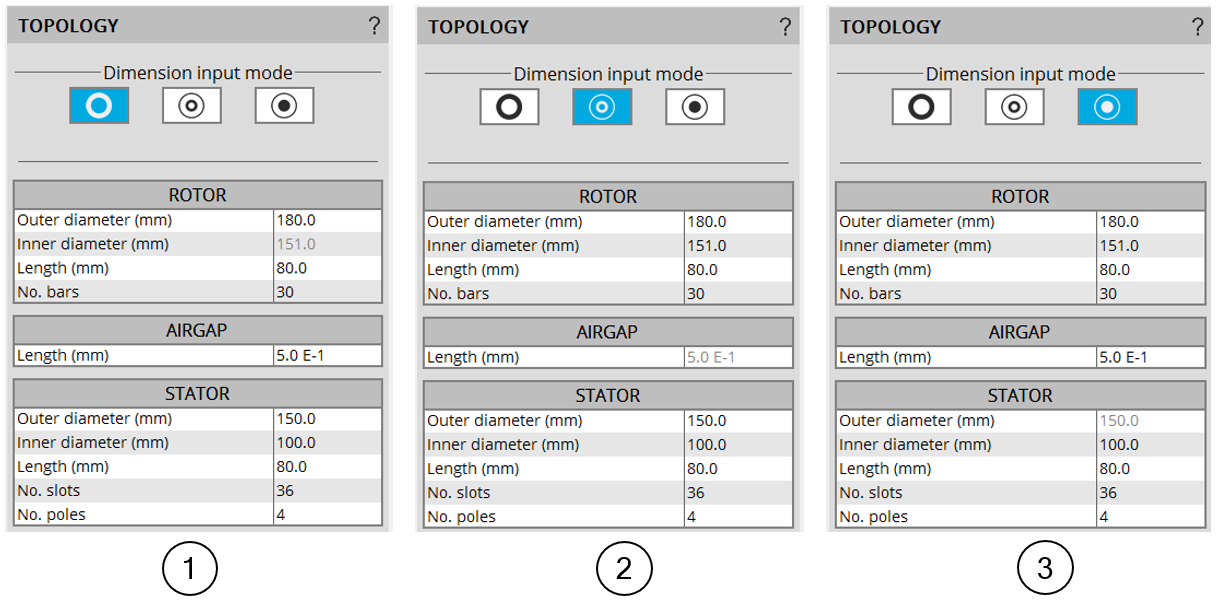
Task: Click the help question mark in panel 1
Action: pyautogui.click(x=374, y=27)
